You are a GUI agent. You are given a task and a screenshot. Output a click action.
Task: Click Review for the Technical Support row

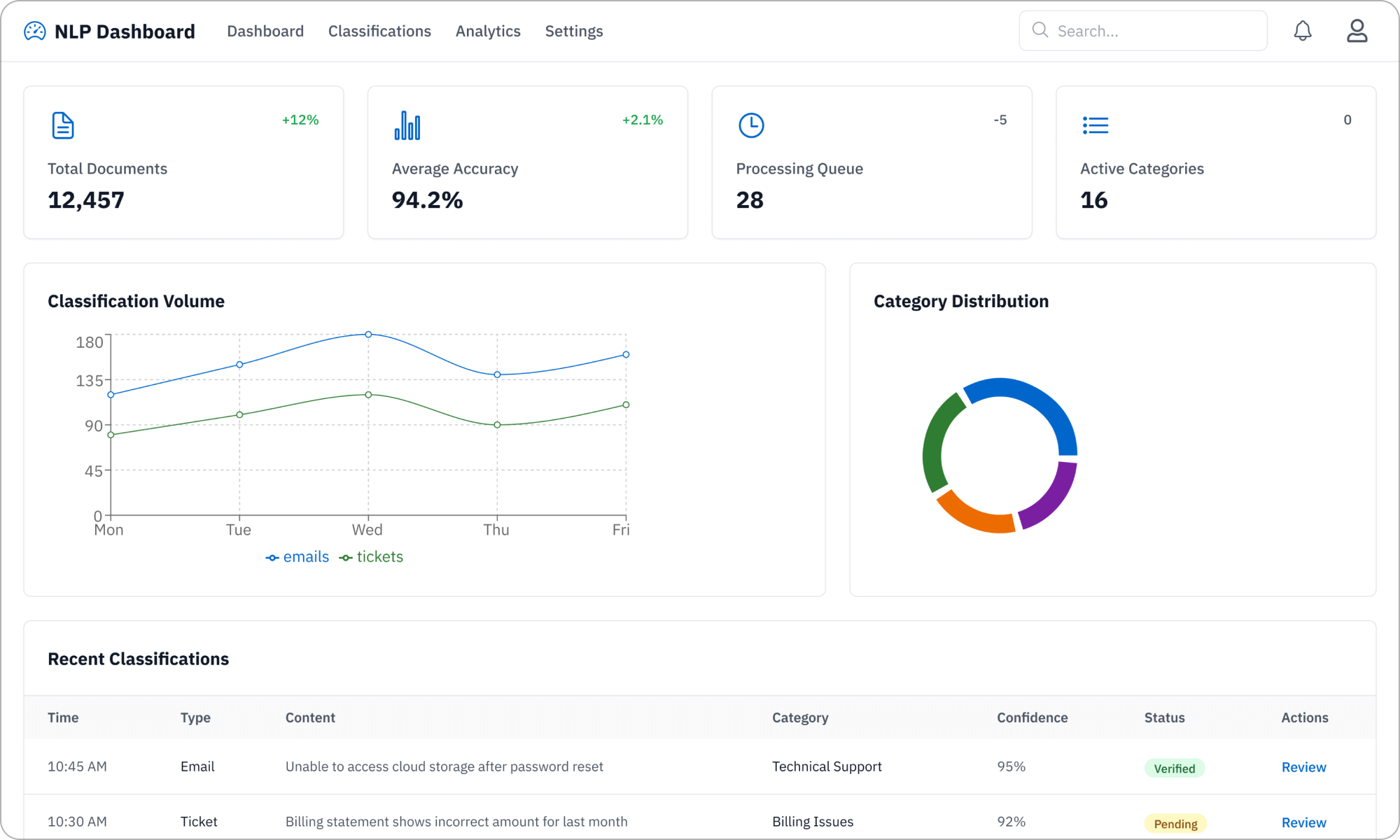coord(1303,767)
